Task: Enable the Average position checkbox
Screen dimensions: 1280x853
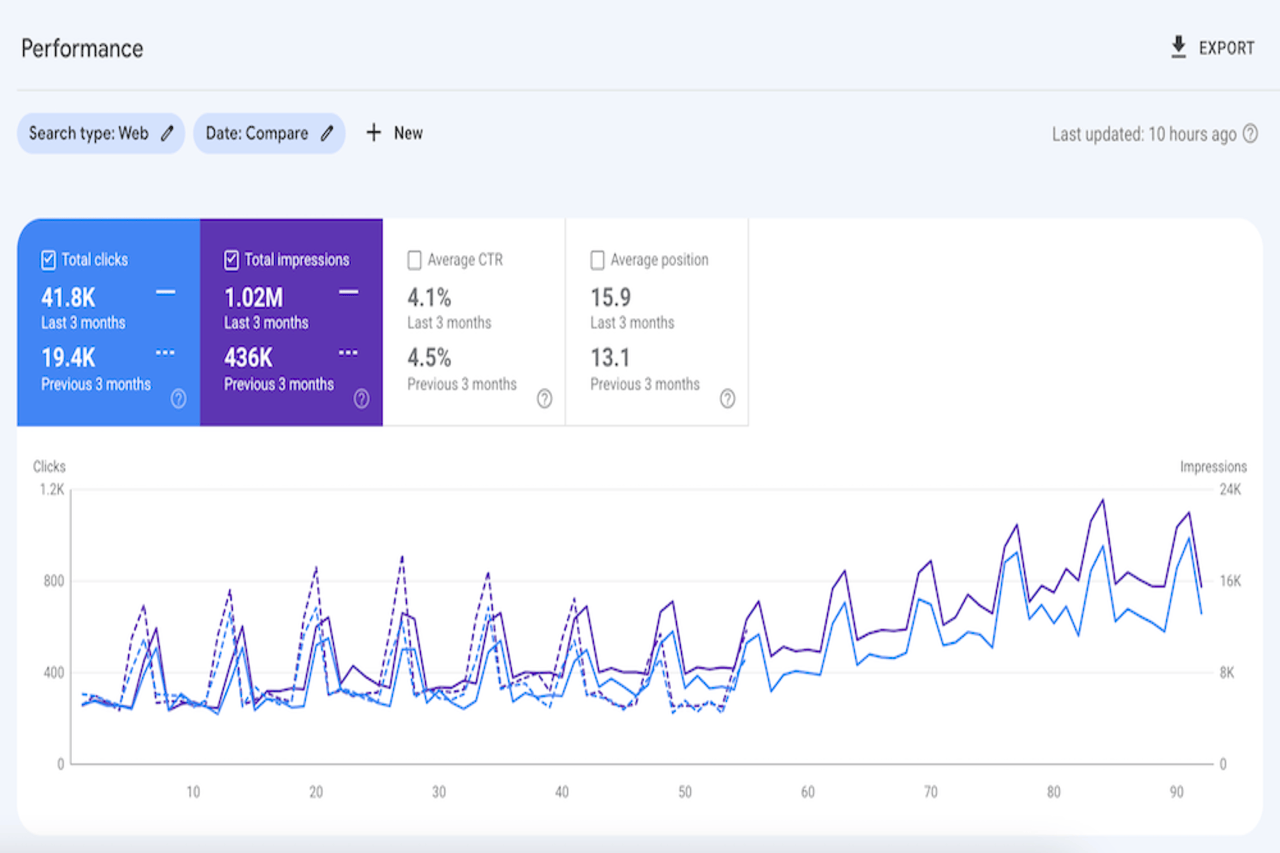Action: coord(597,260)
